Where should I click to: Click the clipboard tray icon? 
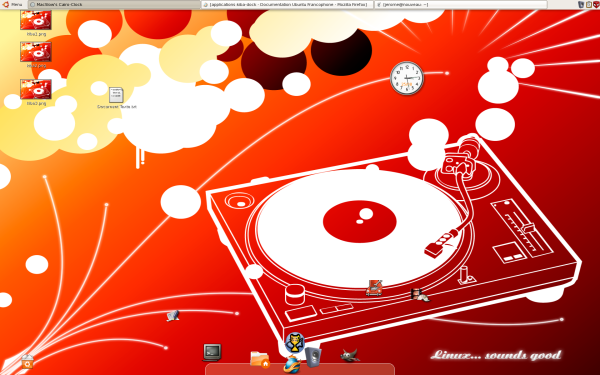tap(589, 5)
